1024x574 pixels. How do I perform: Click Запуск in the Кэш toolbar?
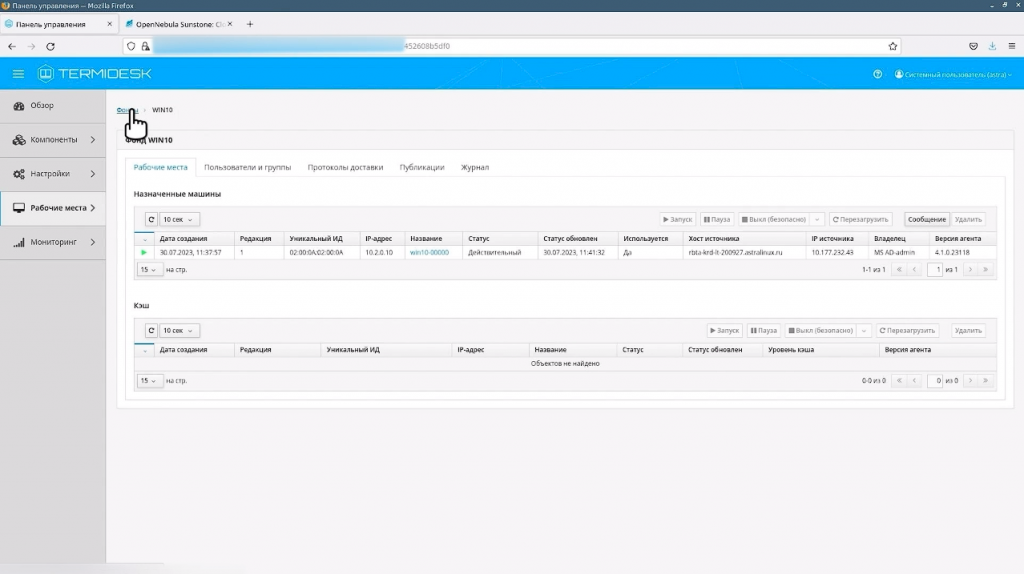coord(724,330)
